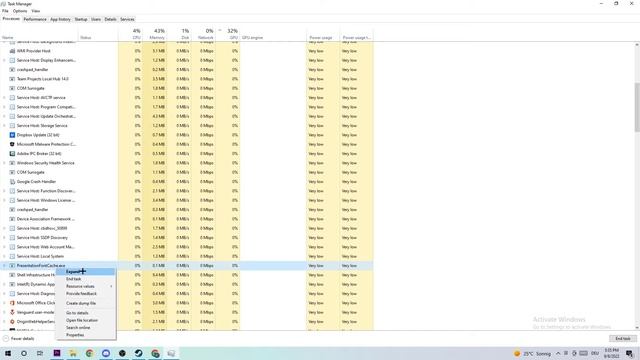Open Discord from the taskbar

[106, 353]
